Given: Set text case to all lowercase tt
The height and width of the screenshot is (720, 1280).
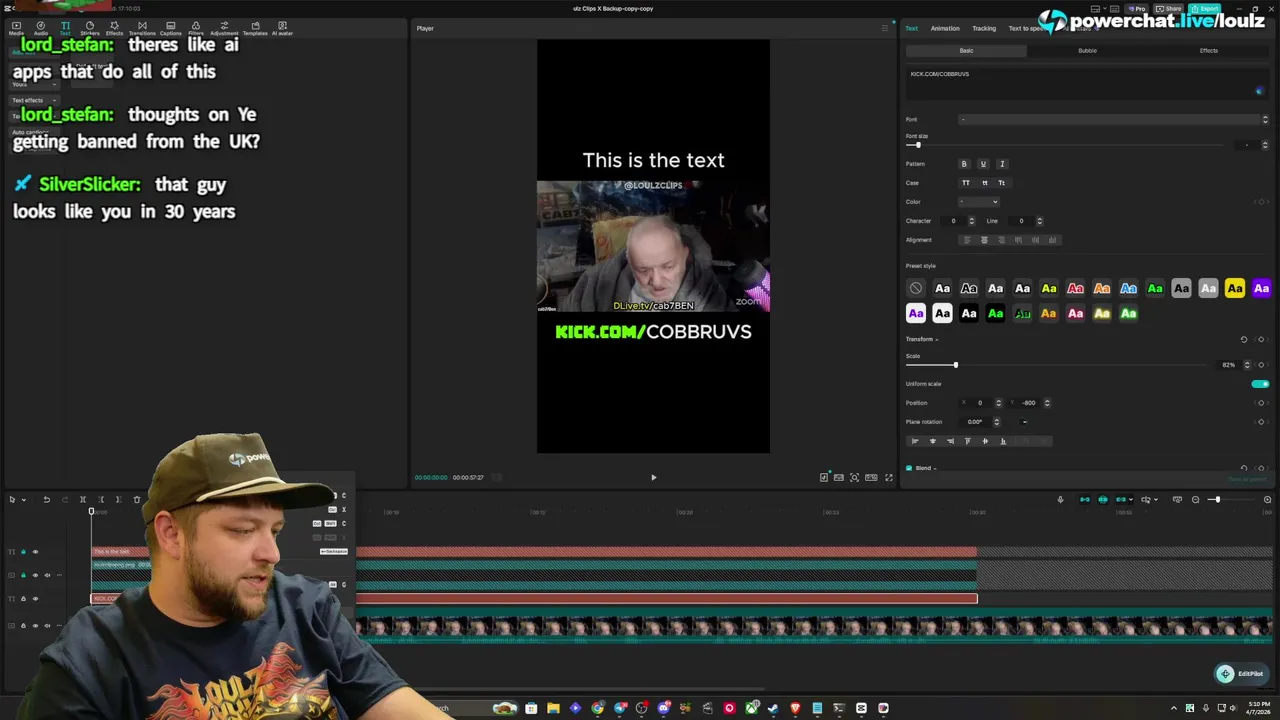Looking at the screenshot, I should pos(984,183).
